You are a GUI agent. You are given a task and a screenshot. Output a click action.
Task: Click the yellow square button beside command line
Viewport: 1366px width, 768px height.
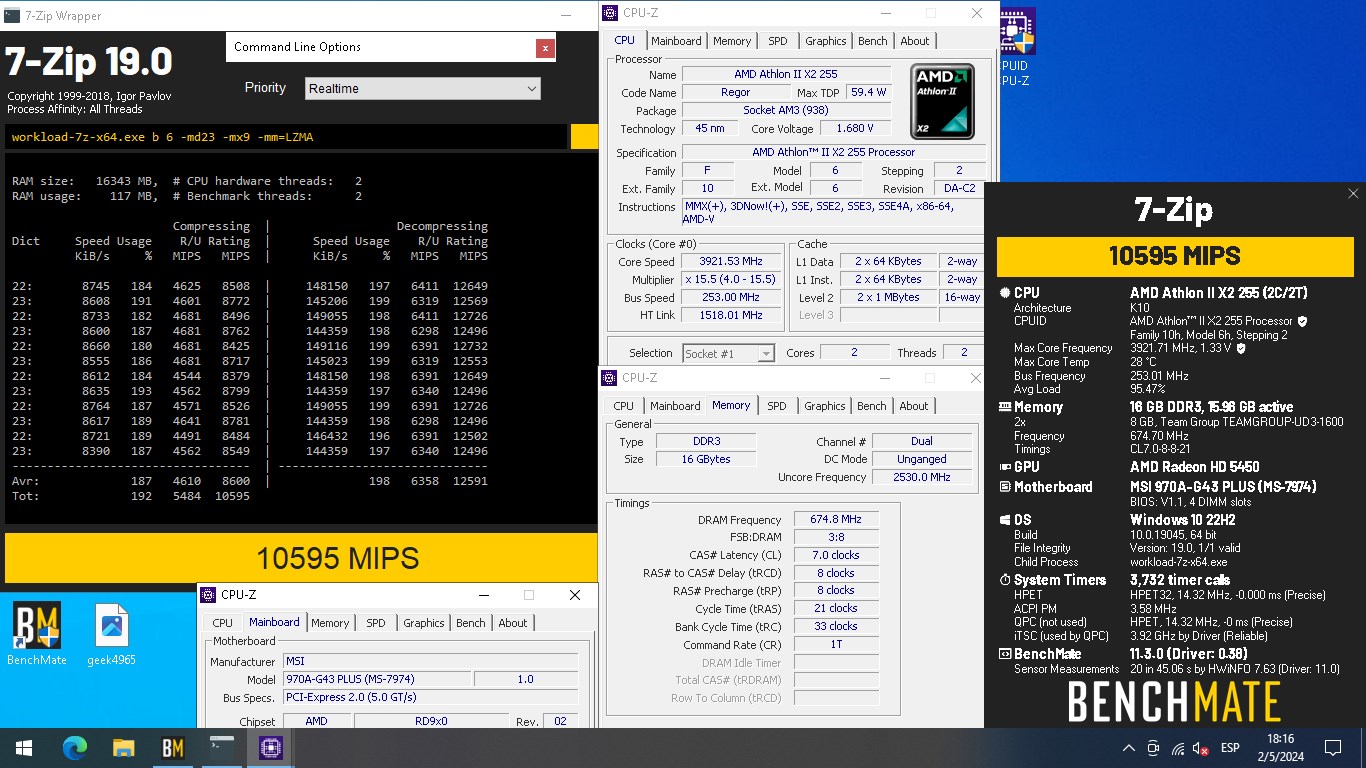point(584,137)
